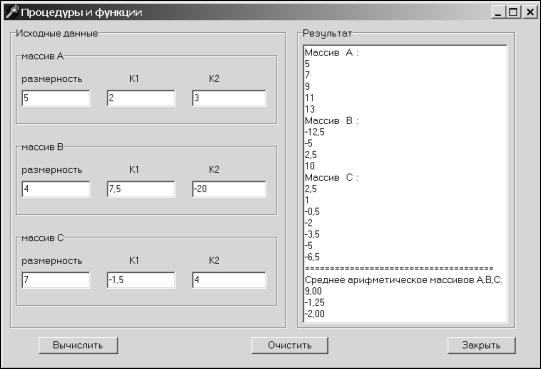Select the 'Массив A :' result line

point(332,53)
